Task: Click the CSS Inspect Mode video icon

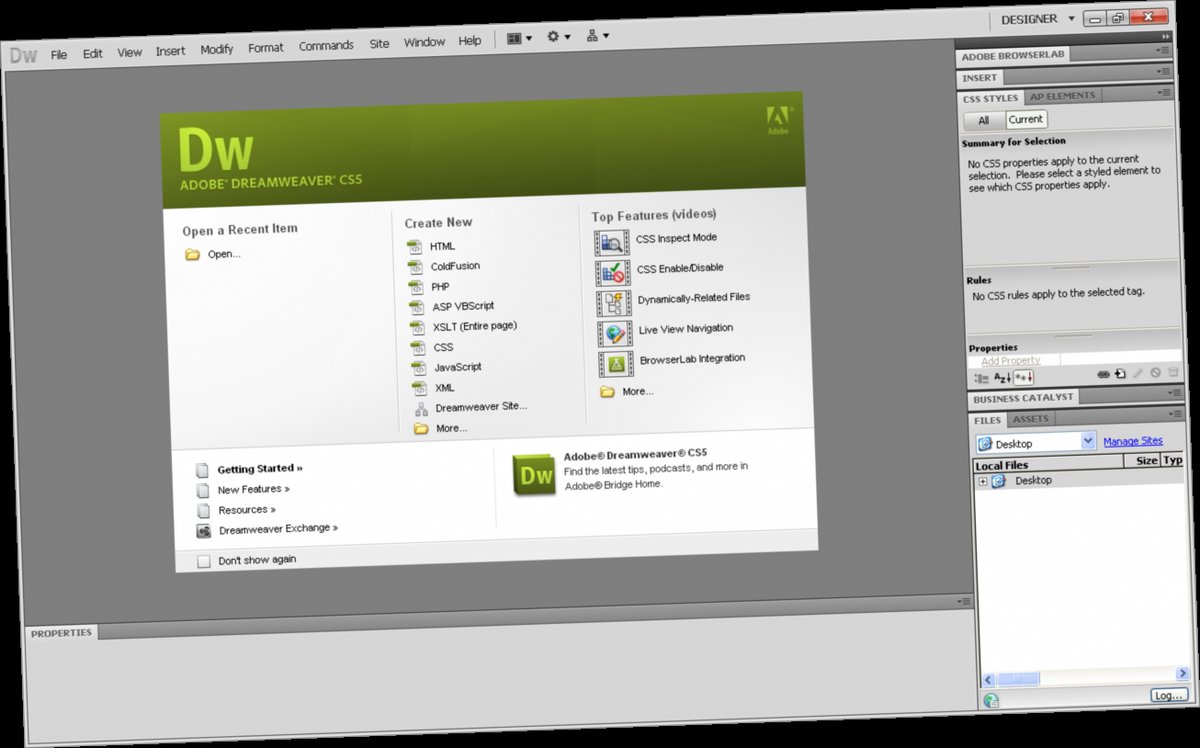Action: coord(611,242)
